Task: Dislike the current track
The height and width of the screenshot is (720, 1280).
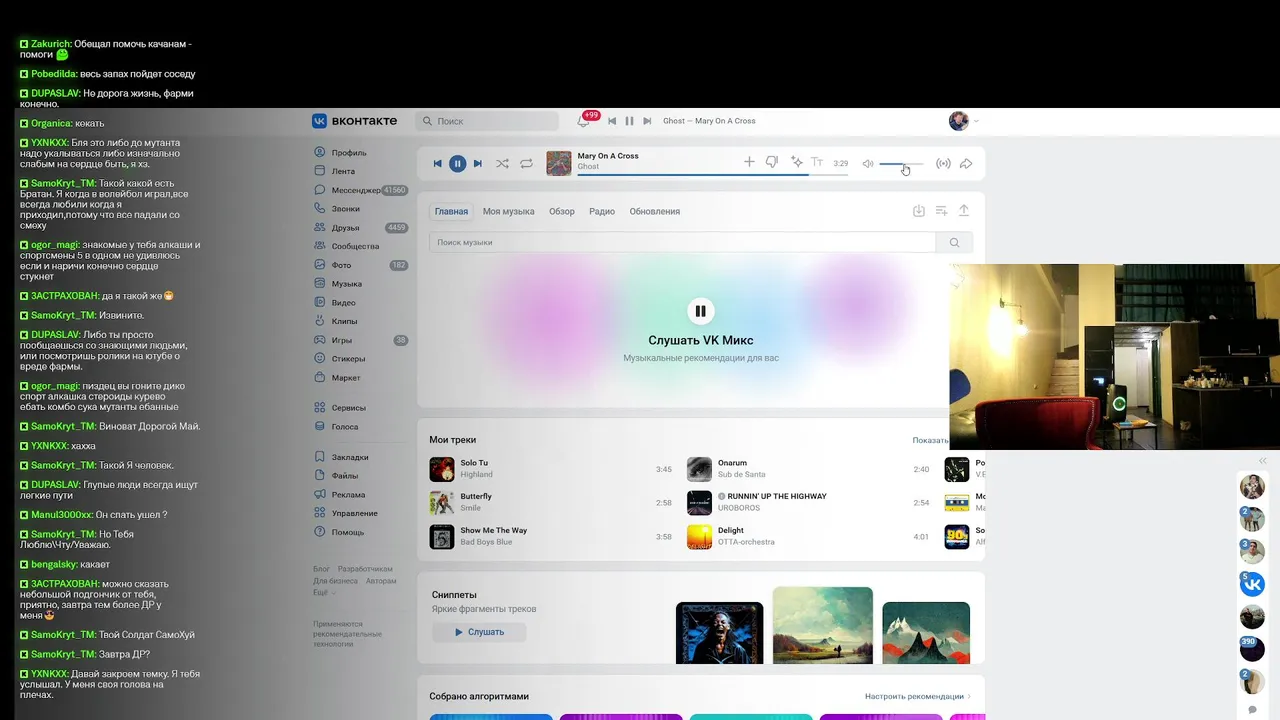Action: (x=772, y=162)
